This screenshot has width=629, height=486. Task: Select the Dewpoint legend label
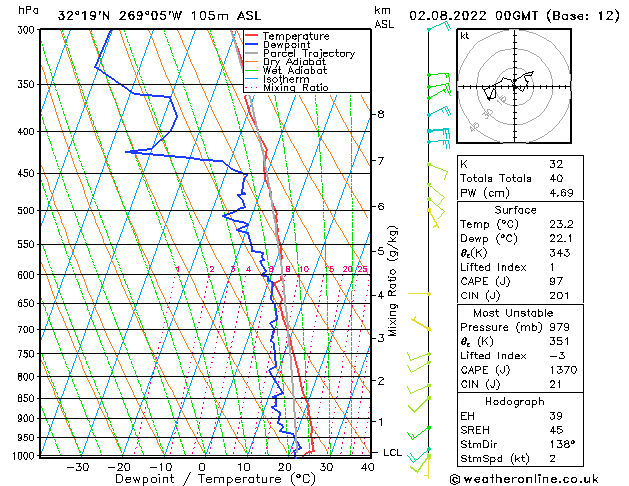click(286, 45)
